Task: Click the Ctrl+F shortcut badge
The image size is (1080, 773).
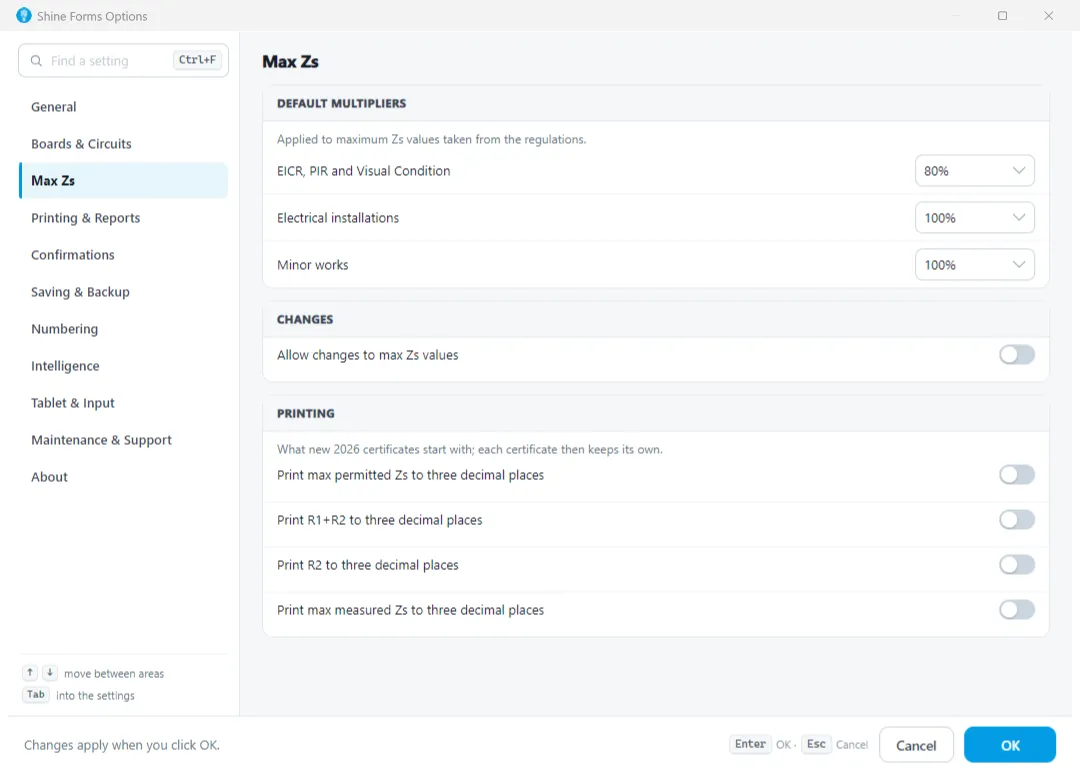Action: tap(197, 60)
